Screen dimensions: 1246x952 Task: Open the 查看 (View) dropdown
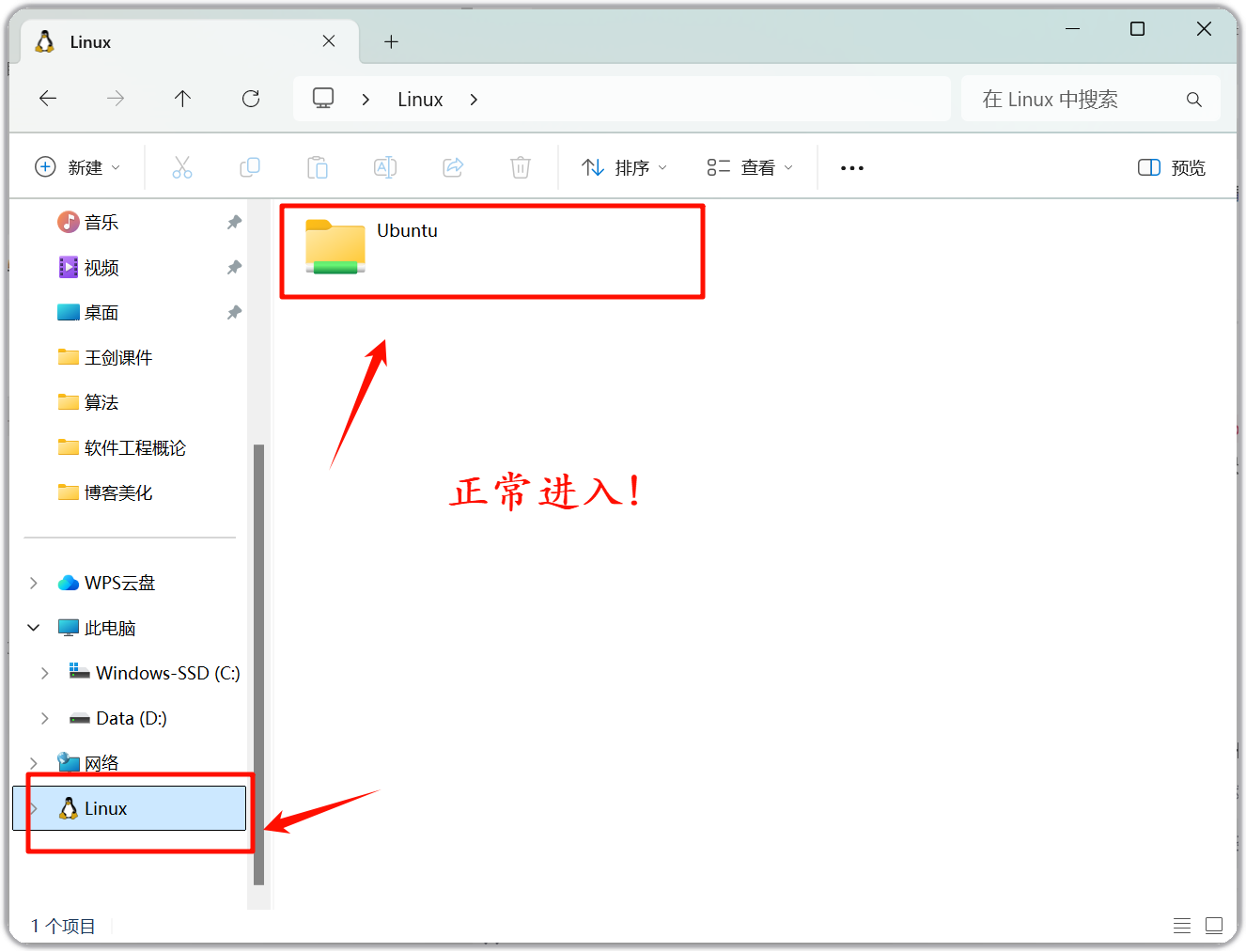point(750,167)
